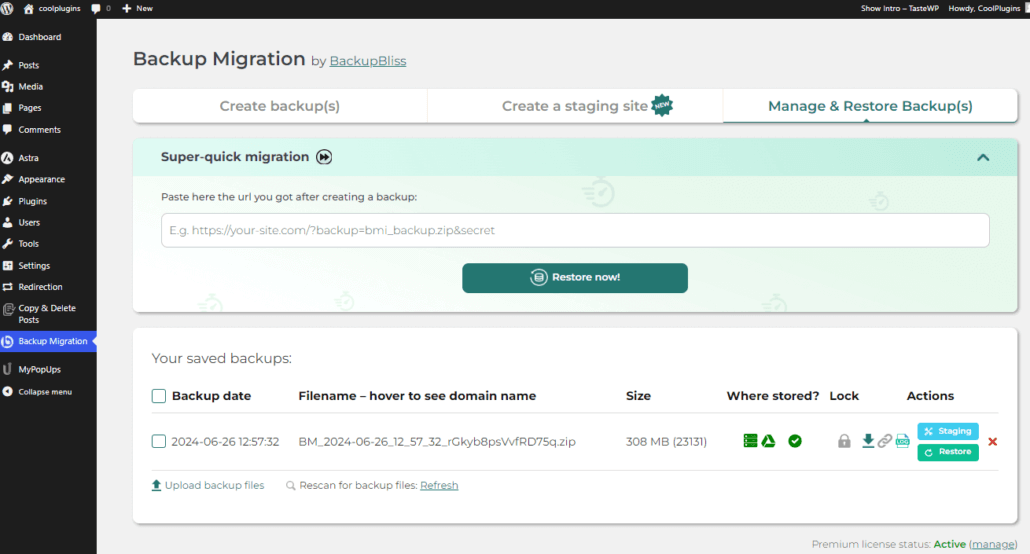Check the select-all Backup date checkbox

(159, 396)
